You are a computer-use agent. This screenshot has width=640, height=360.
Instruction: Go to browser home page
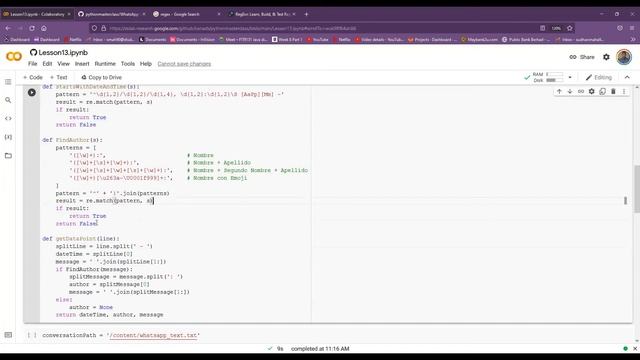[44, 28]
